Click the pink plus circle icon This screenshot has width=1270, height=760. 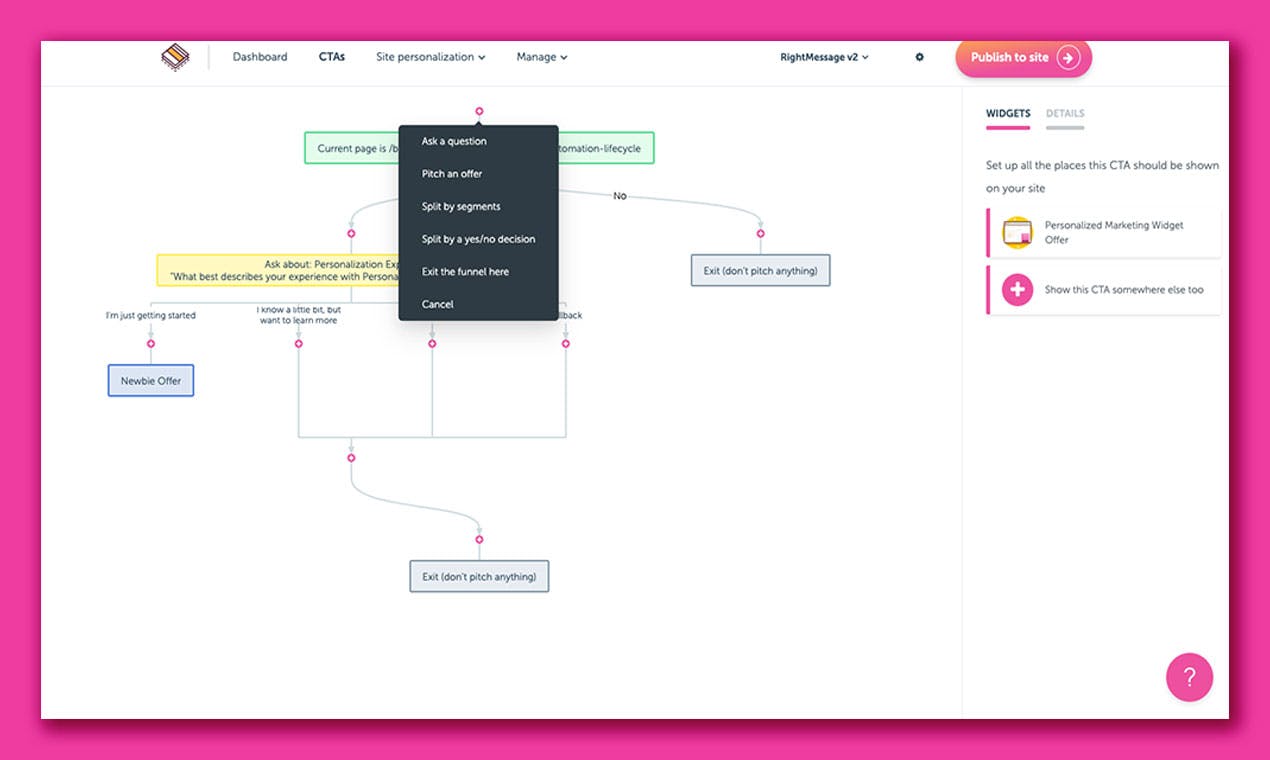tap(1017, 290)
